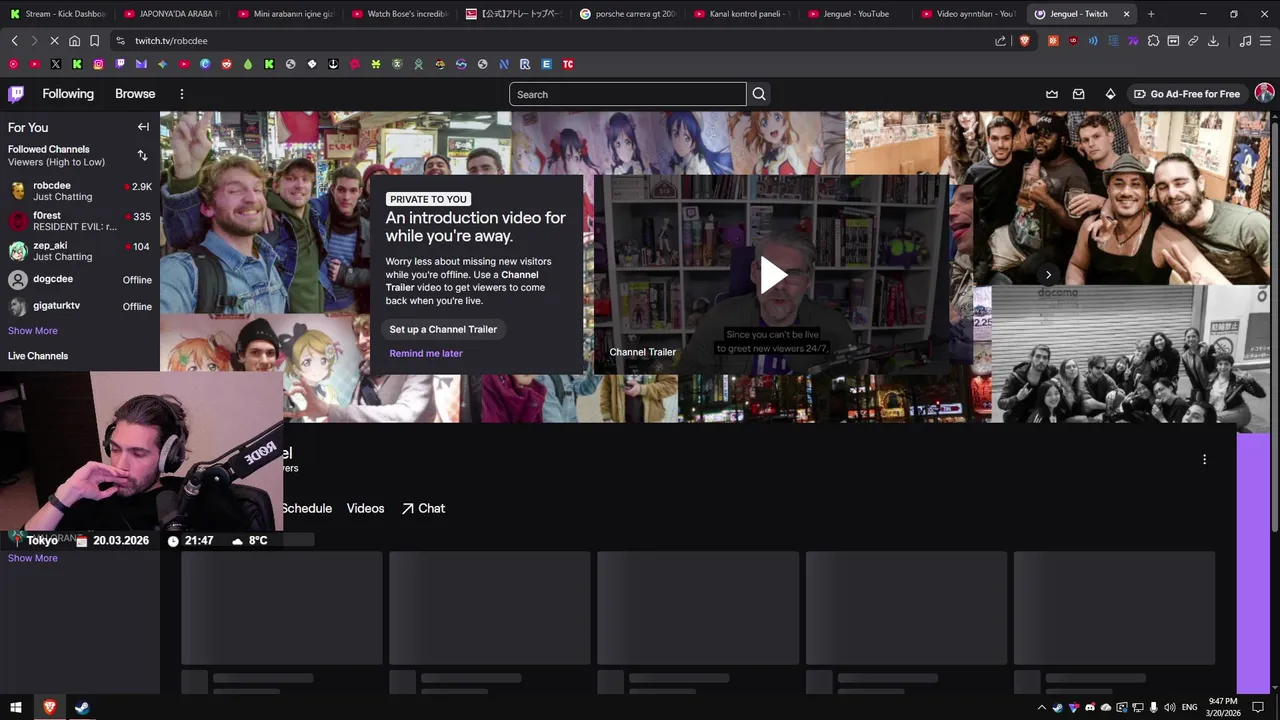Open the Twitch notifications inbox icon
The image size is (1280, 720).
coord(1079,94)
